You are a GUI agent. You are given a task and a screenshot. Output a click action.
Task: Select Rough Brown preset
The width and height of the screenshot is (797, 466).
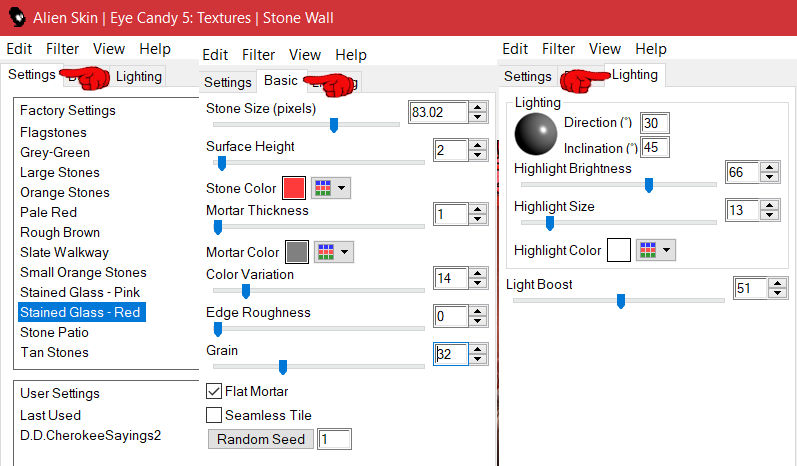pos(59,232)
